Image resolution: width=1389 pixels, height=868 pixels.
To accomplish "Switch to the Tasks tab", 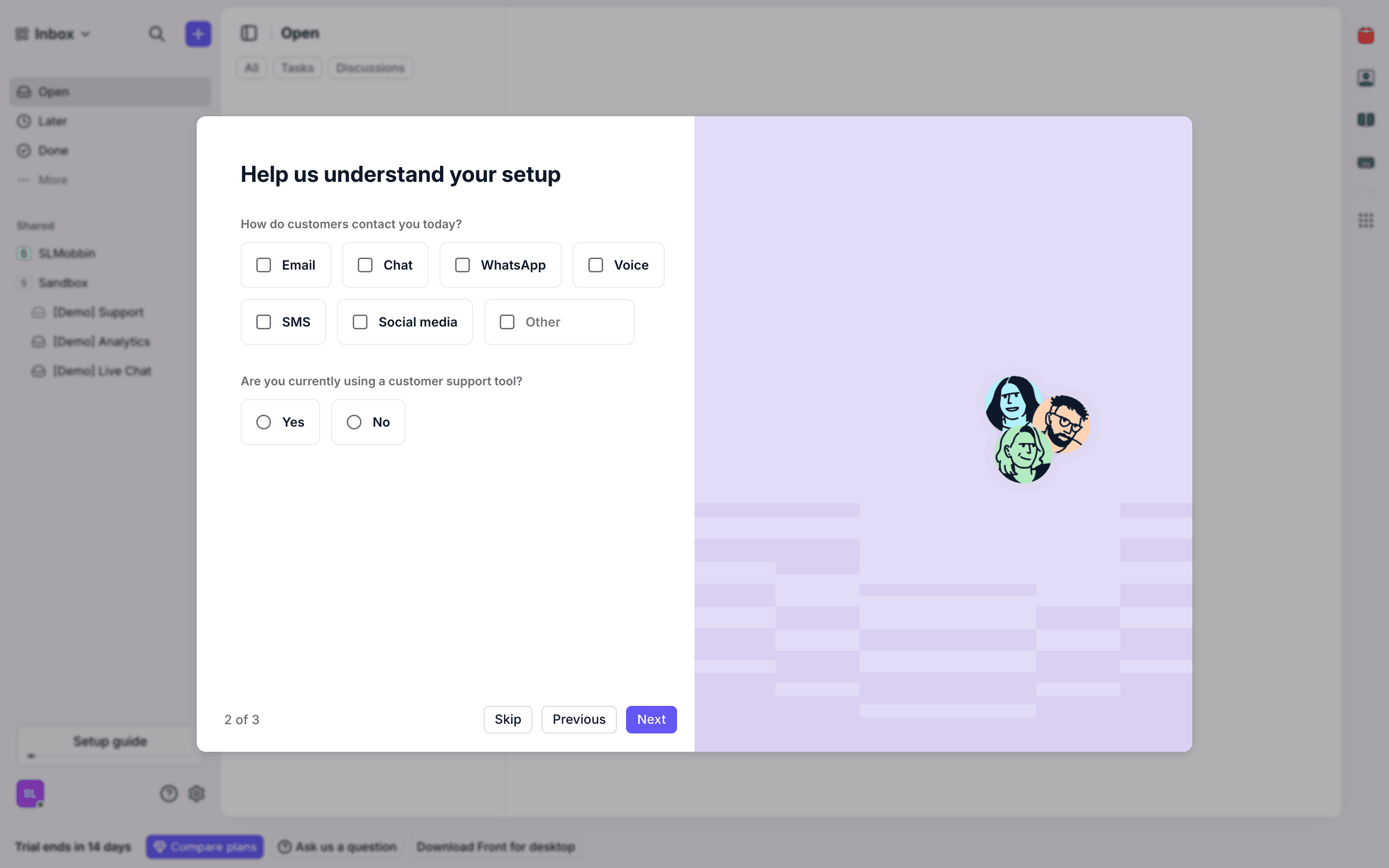I will [297, 68].
